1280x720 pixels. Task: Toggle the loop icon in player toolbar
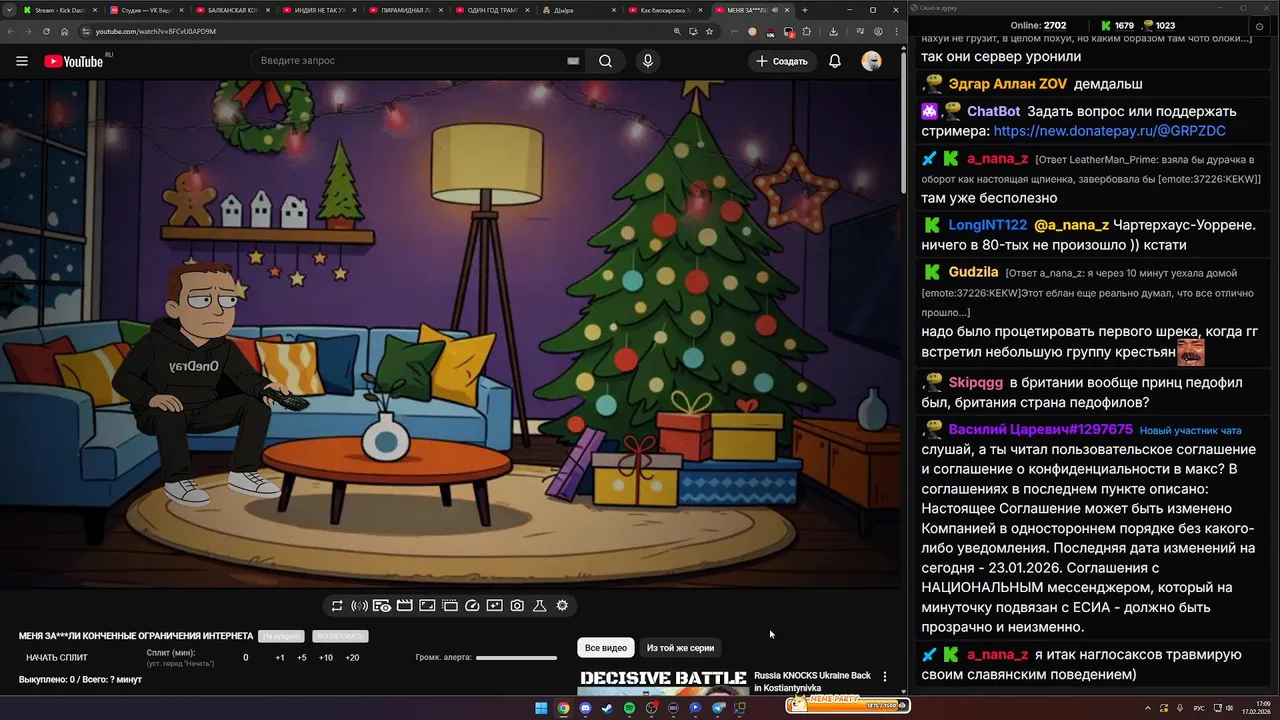point(337,606)
